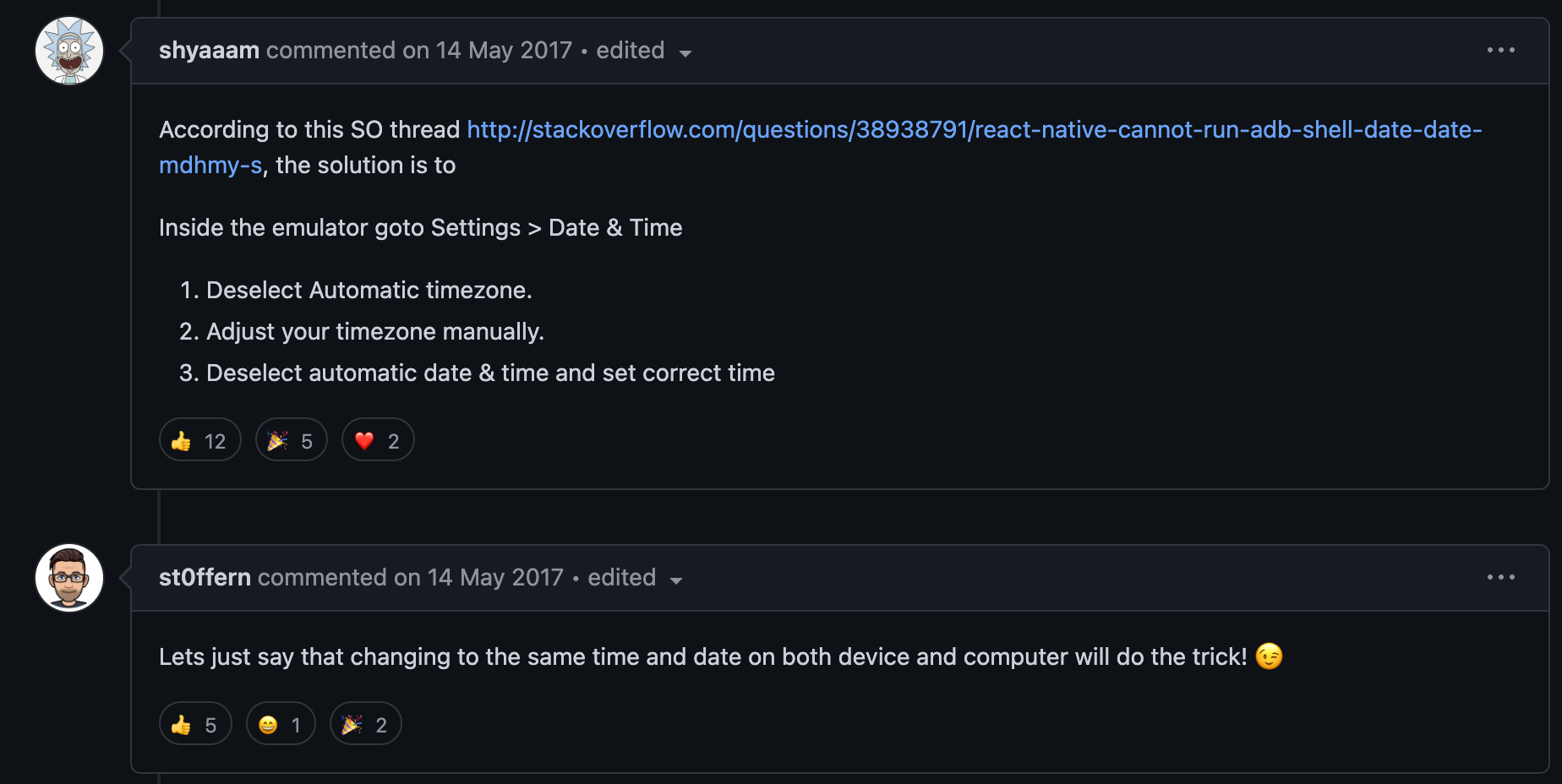Open shyaaam's profile avatar
1562x784 pixels.
pos(69,51)
